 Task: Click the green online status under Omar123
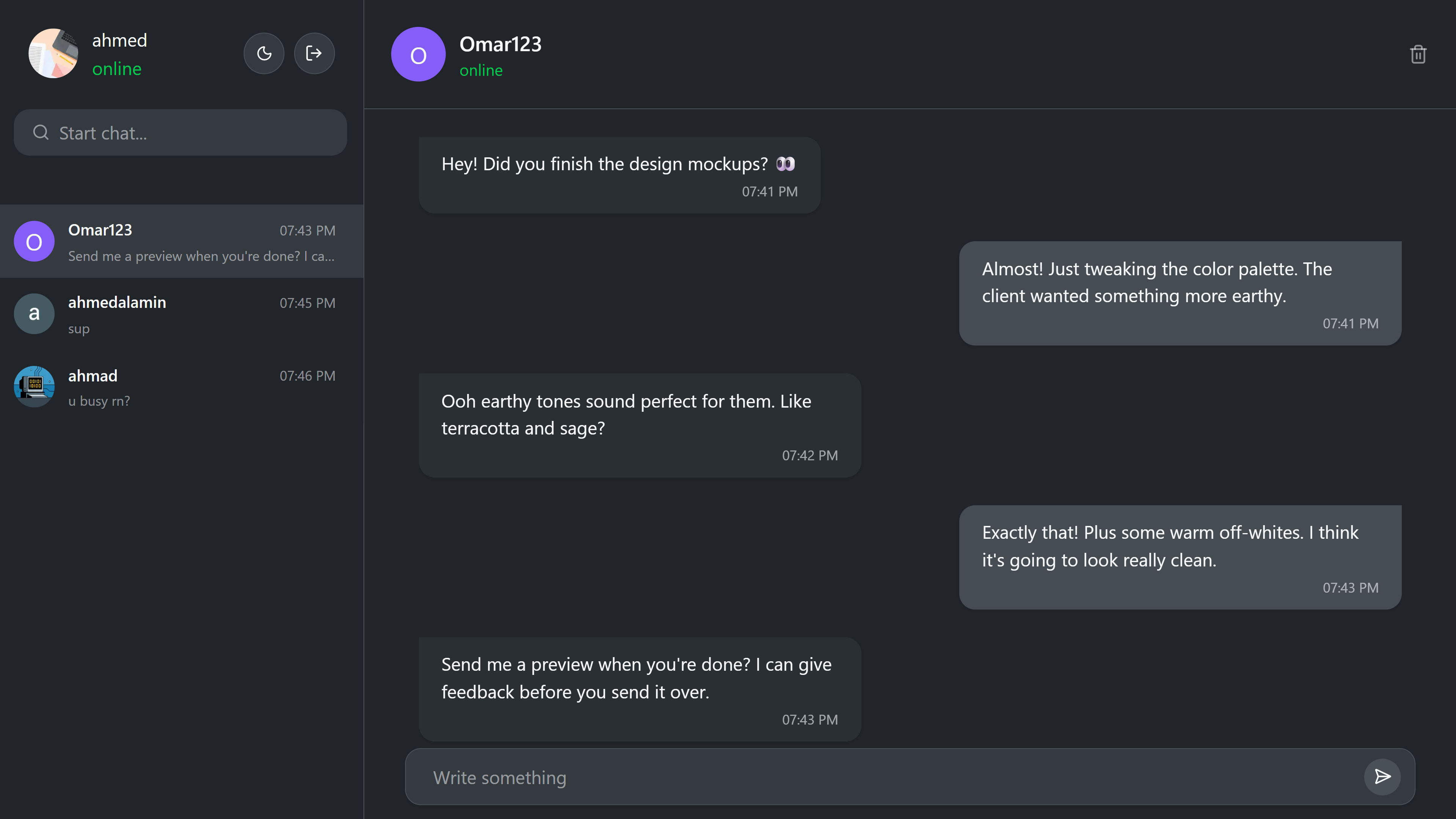(481, 70)
